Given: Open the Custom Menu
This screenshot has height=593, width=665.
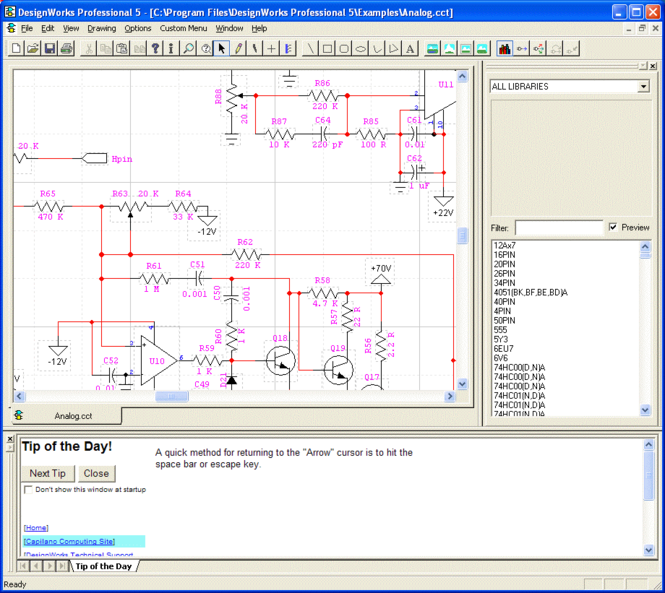Looking at the screenshot, I should (183, 28).
